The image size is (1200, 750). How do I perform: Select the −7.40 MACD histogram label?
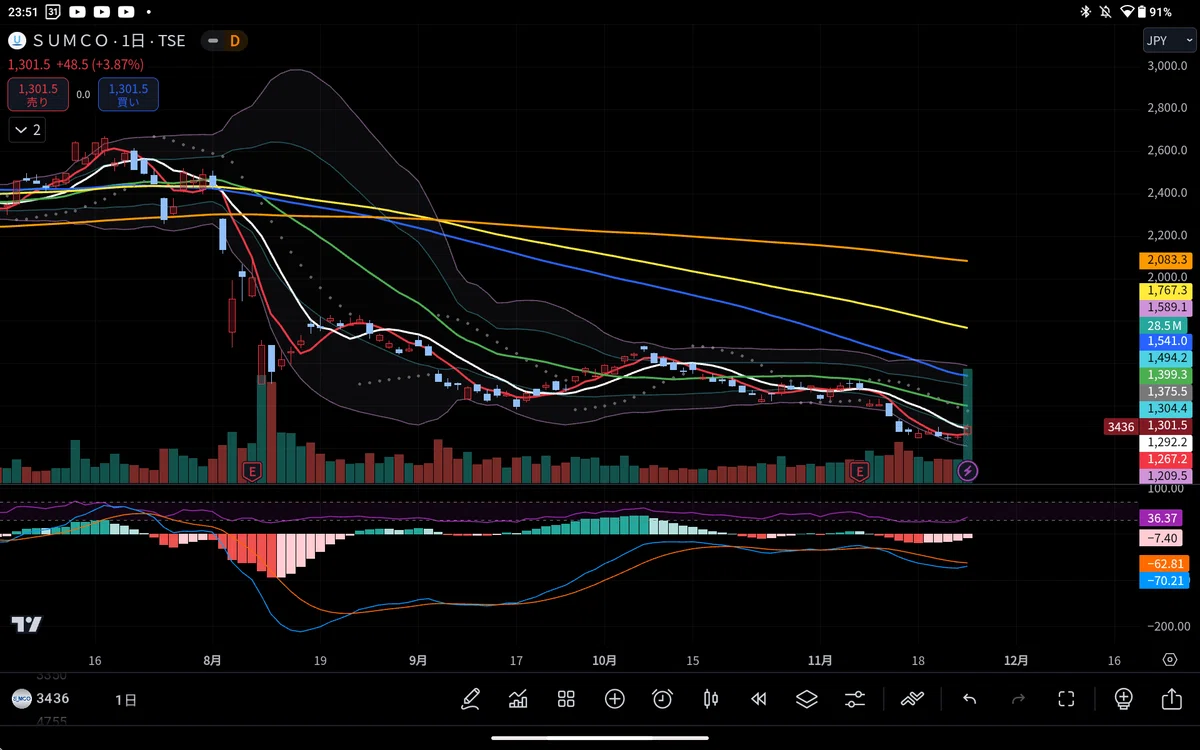click(1161, 538)
